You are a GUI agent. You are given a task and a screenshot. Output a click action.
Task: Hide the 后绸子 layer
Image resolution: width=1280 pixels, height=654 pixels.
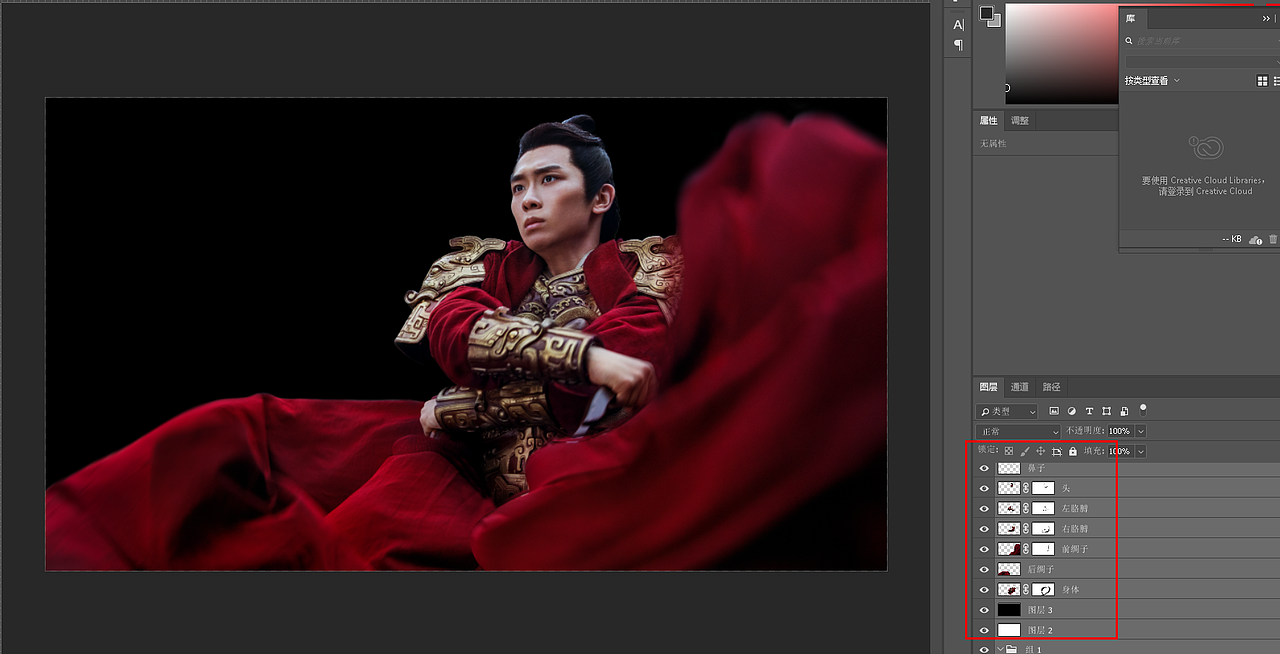click(x=984, y=569)
